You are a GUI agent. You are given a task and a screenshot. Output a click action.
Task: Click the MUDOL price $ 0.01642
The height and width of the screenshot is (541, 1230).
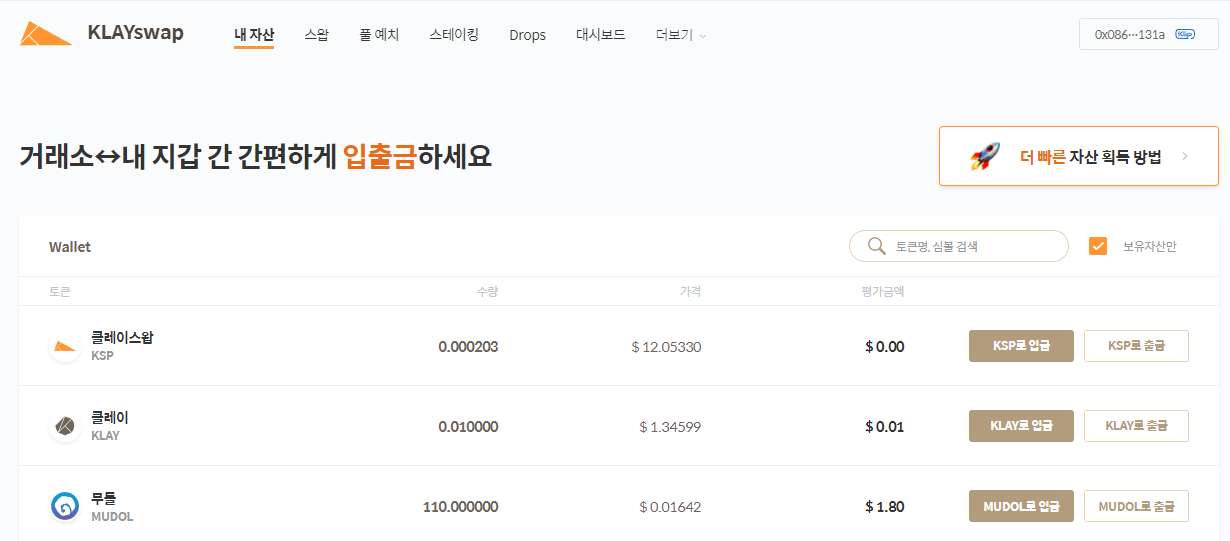[670, 507]
